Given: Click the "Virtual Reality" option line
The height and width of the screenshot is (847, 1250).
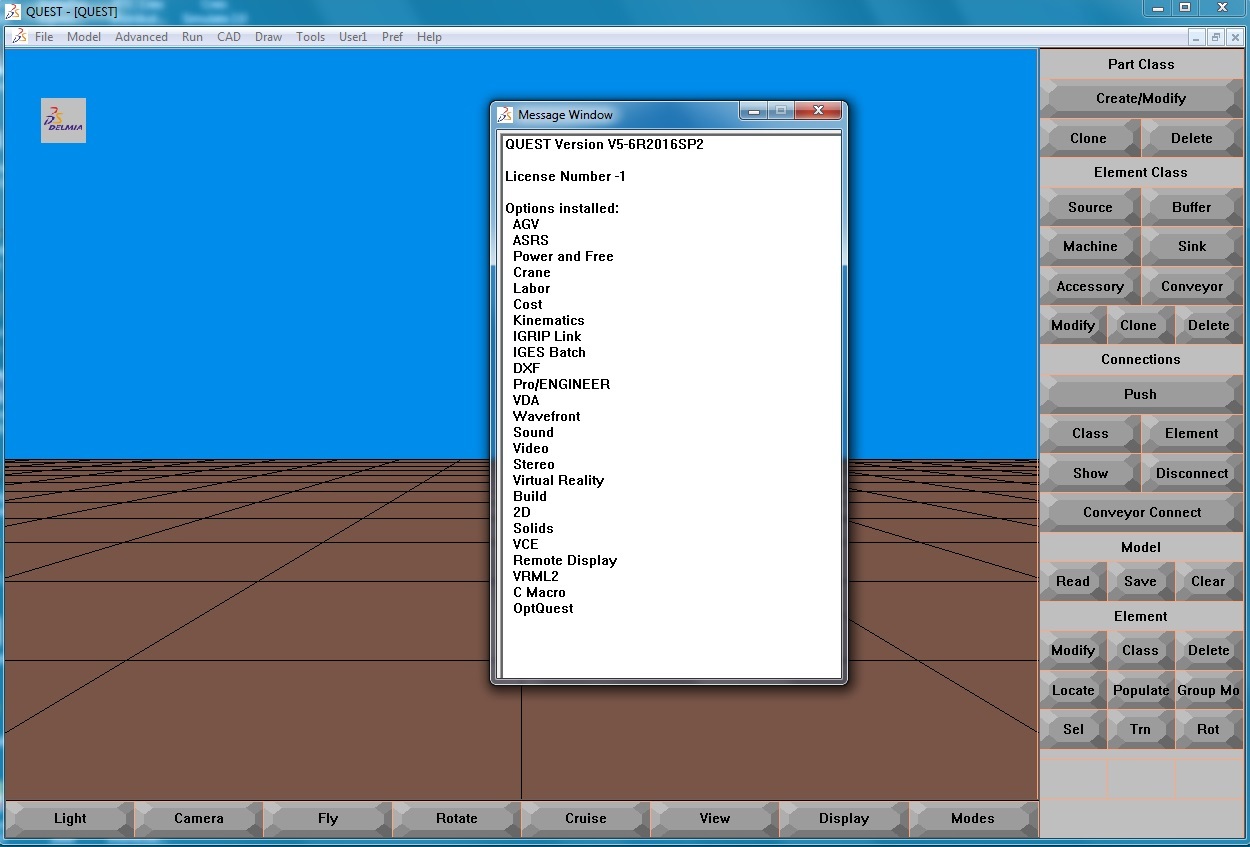Looking at the screenshot, I should (x=558, y=480).
